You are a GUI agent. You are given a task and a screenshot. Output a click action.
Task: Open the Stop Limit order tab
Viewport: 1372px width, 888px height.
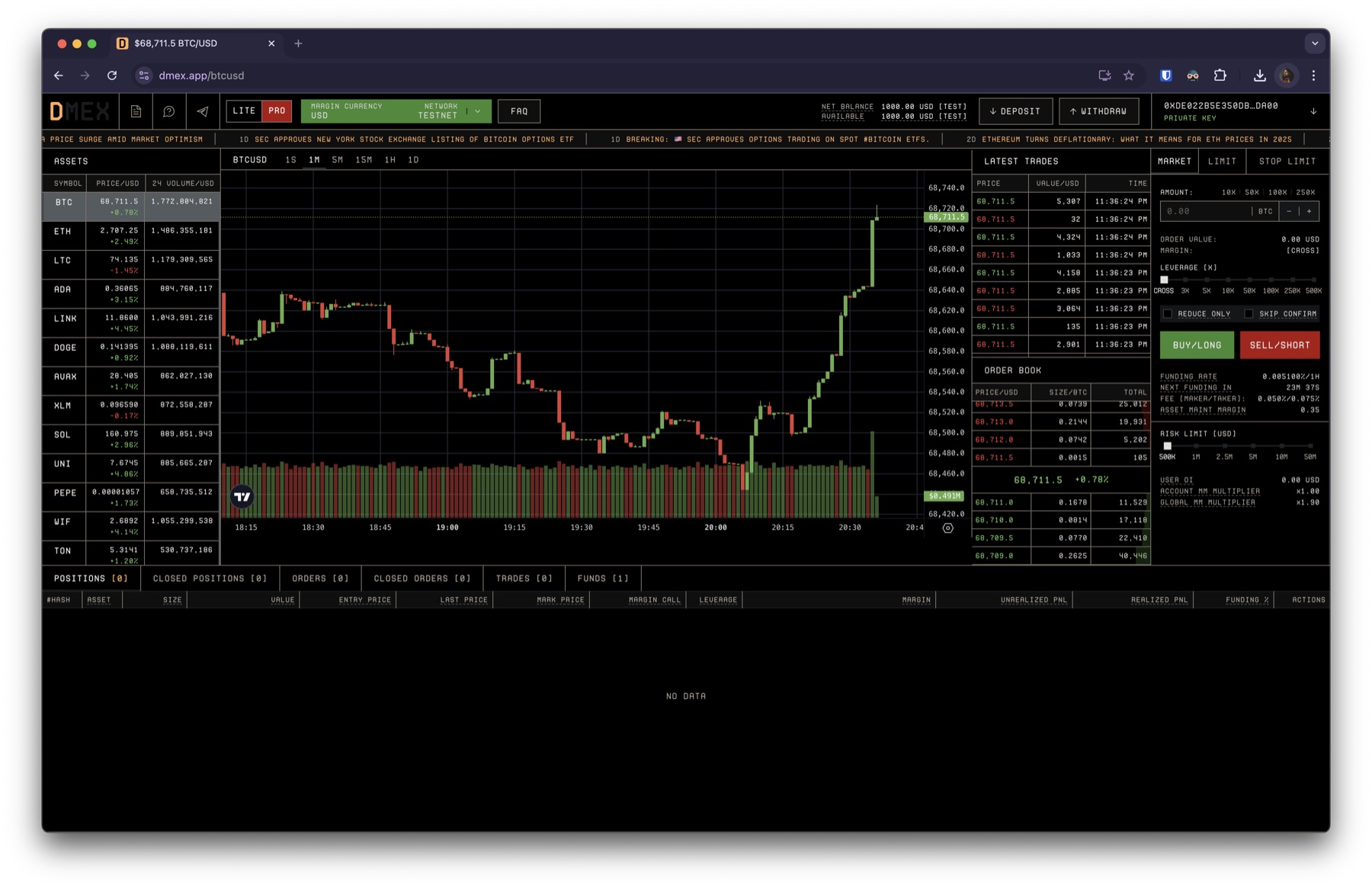pyautogui.click(x=1287, y=162)
